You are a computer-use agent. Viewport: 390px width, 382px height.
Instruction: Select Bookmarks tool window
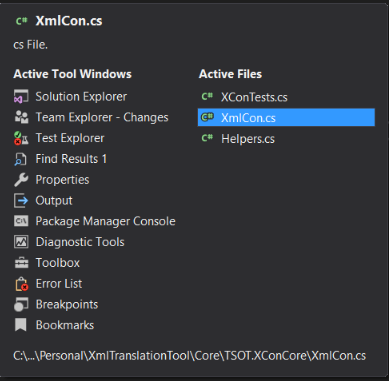click(65, 325)
